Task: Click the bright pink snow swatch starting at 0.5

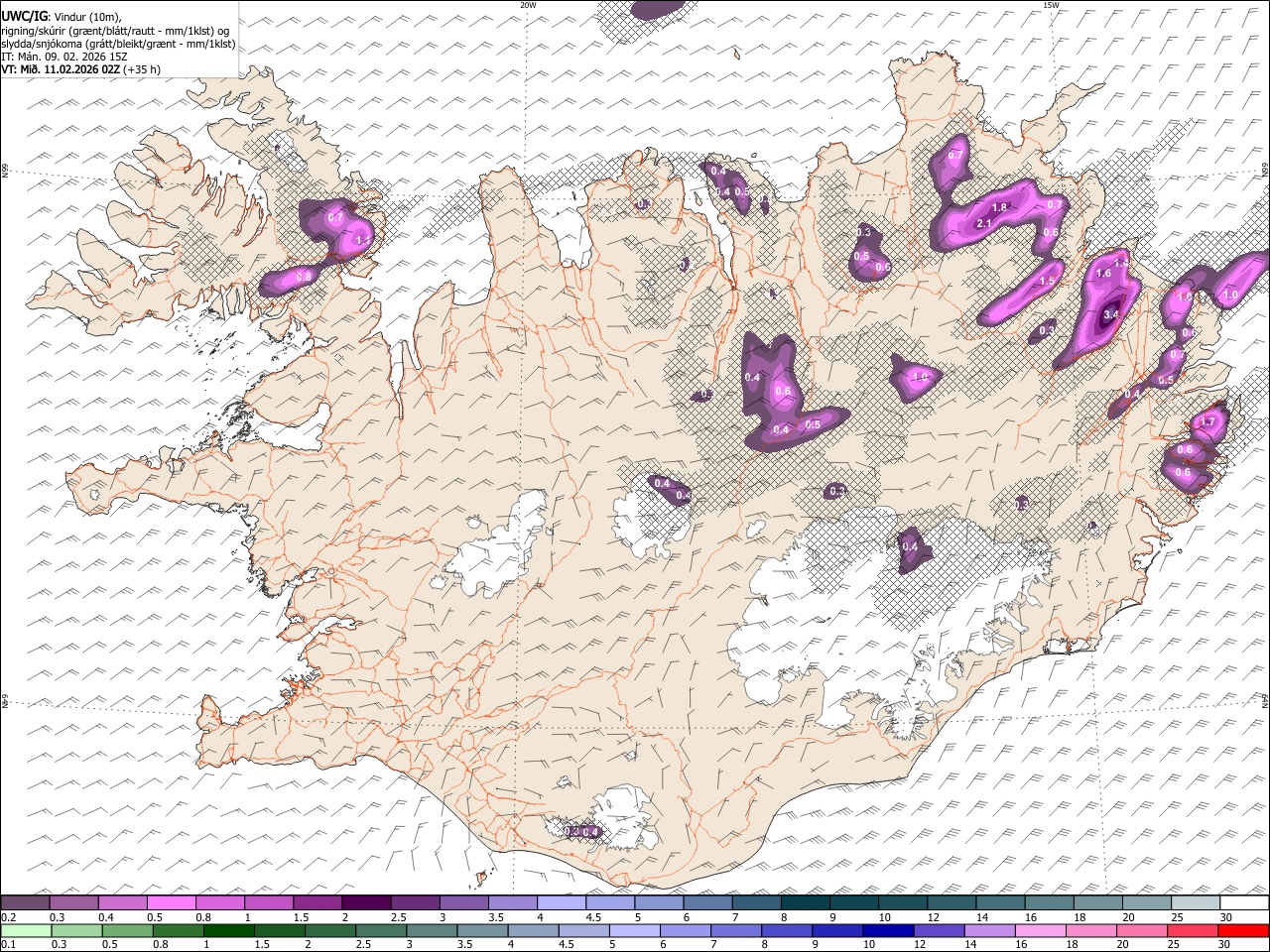Action: [x=171, y=902]
